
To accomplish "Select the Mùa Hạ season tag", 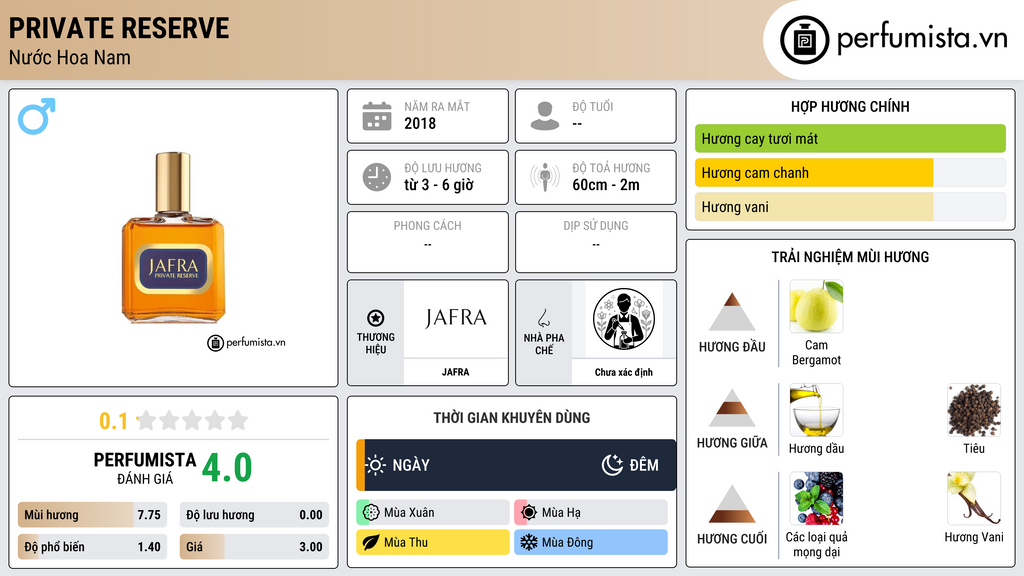I will click(590, 513).
